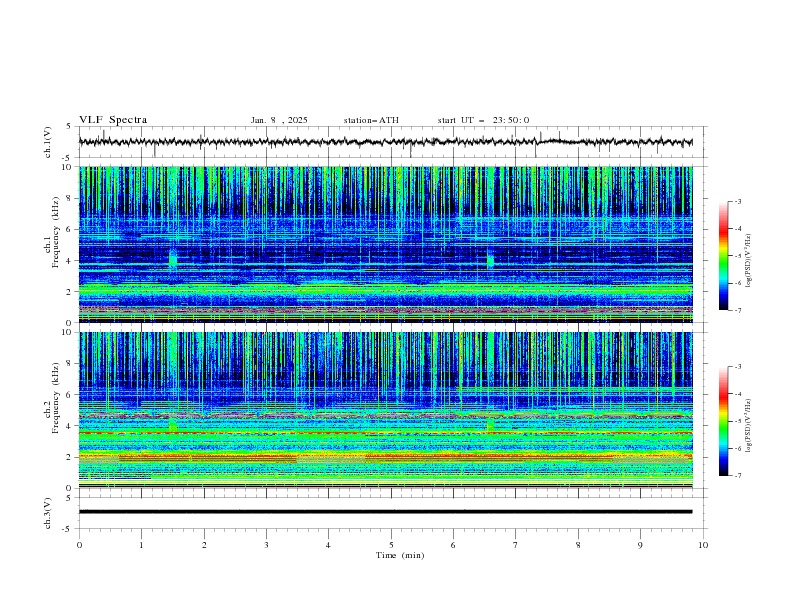Click the green 2 kHz band in ch.1 spectrogram
The width and height of the screenshot is (792, 612).
click(x=385, y=290)
